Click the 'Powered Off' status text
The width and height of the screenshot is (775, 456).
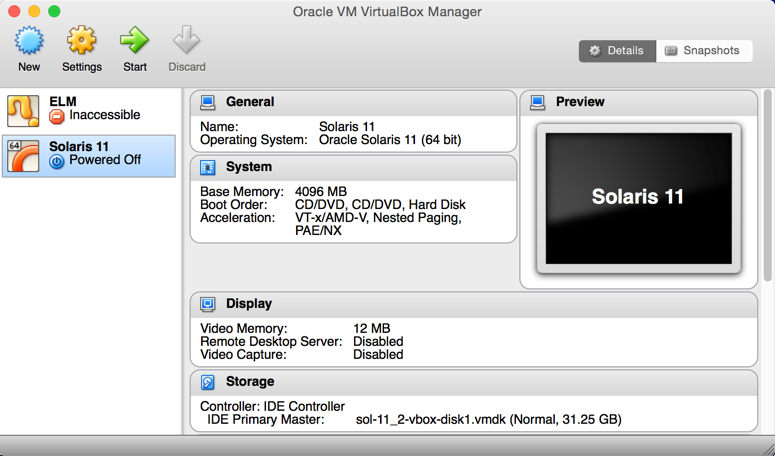(105, 160)
